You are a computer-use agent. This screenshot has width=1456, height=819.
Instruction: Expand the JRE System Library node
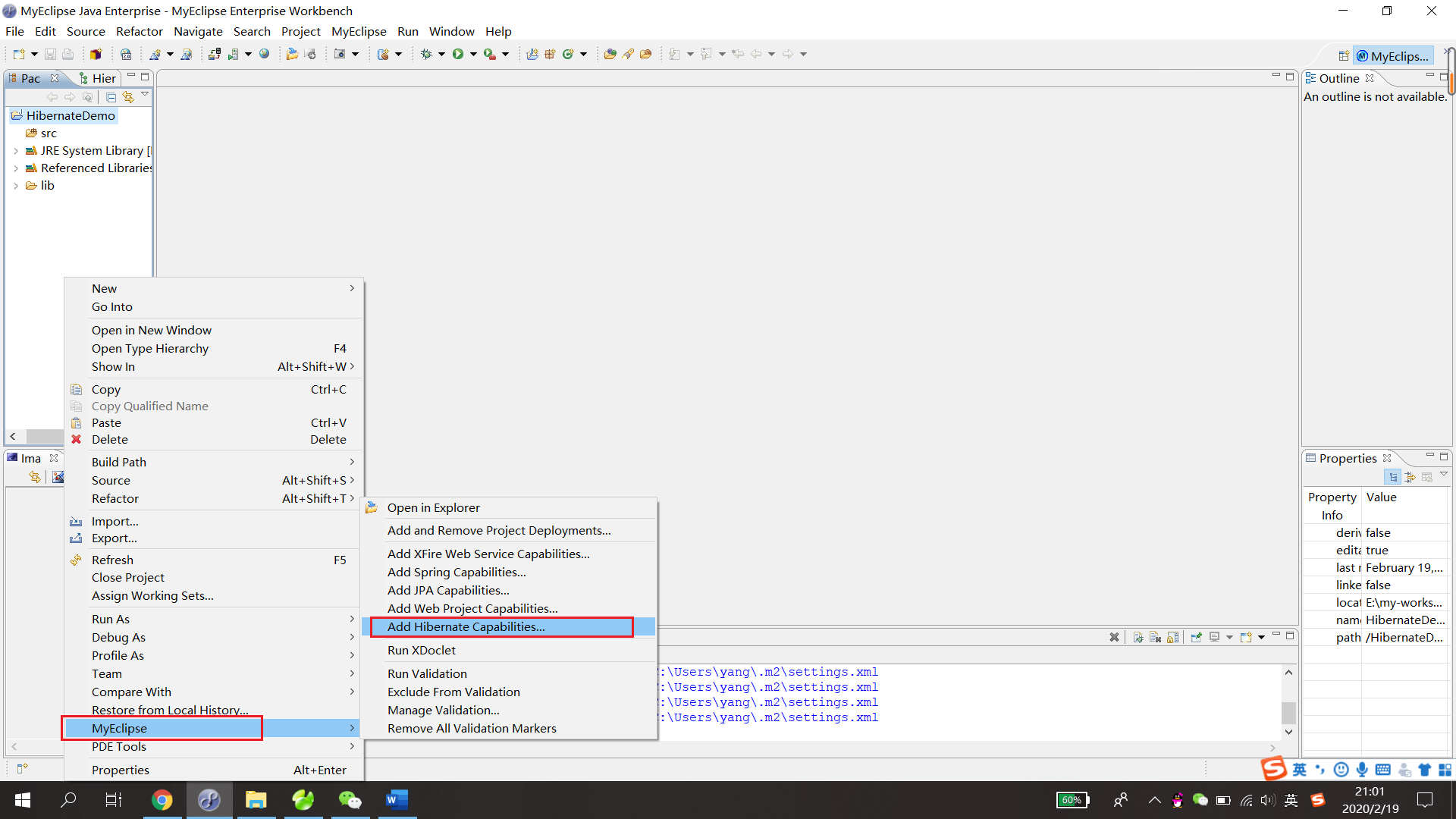[x=16, y=151]
